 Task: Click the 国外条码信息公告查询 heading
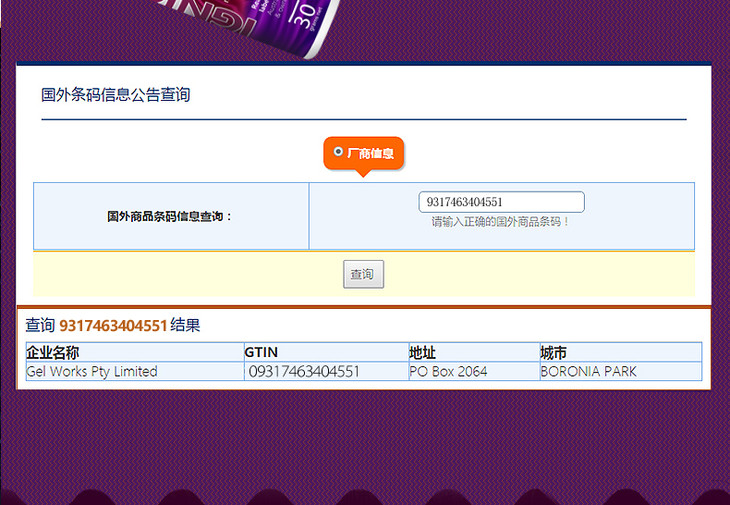[115, 95]
